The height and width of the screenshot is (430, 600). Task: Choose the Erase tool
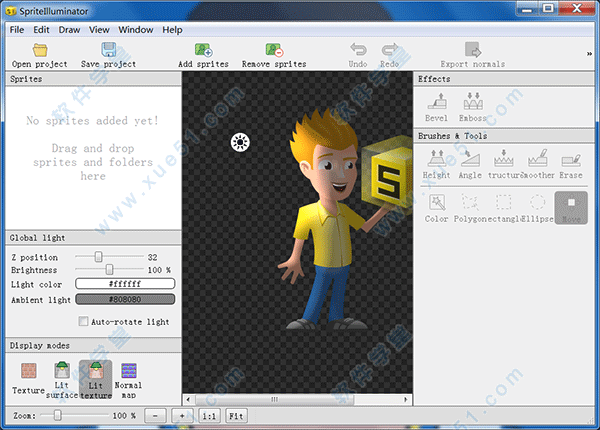click(571, 162)
